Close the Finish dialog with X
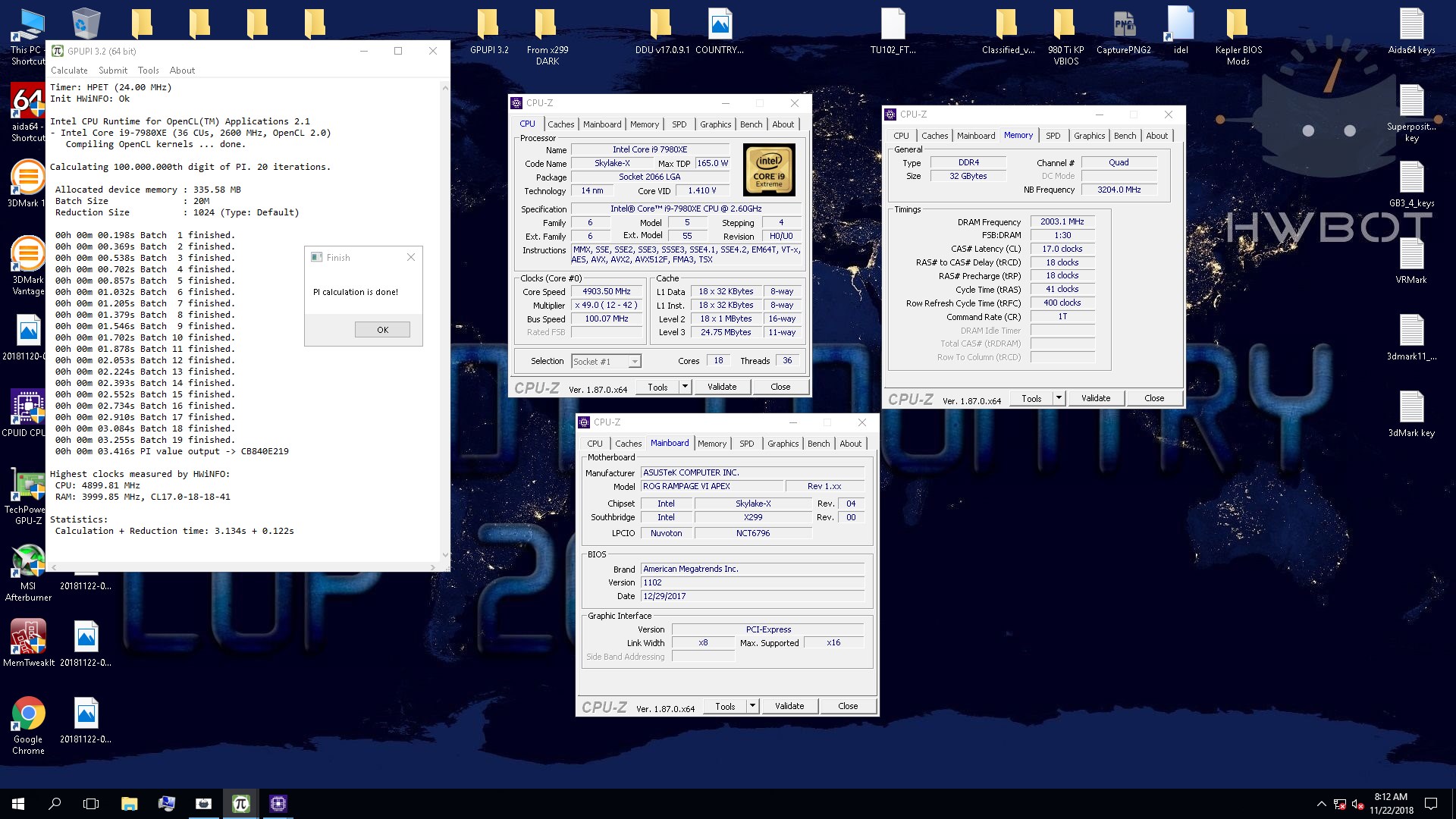The image size is (1456, 819). [x=411, y=257]
